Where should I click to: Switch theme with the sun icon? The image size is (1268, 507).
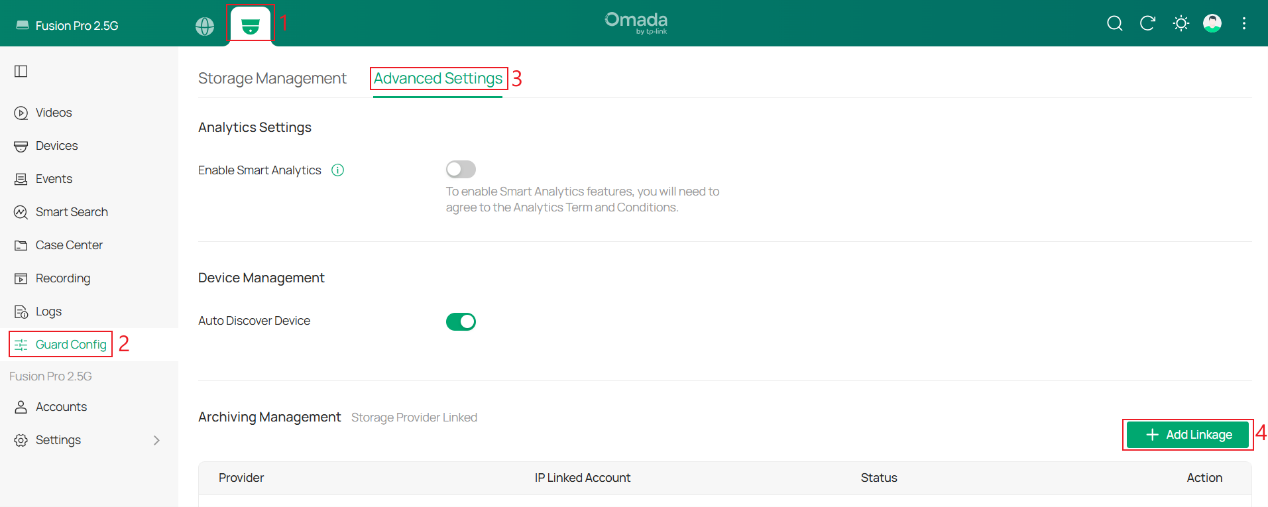point(1181,23)
